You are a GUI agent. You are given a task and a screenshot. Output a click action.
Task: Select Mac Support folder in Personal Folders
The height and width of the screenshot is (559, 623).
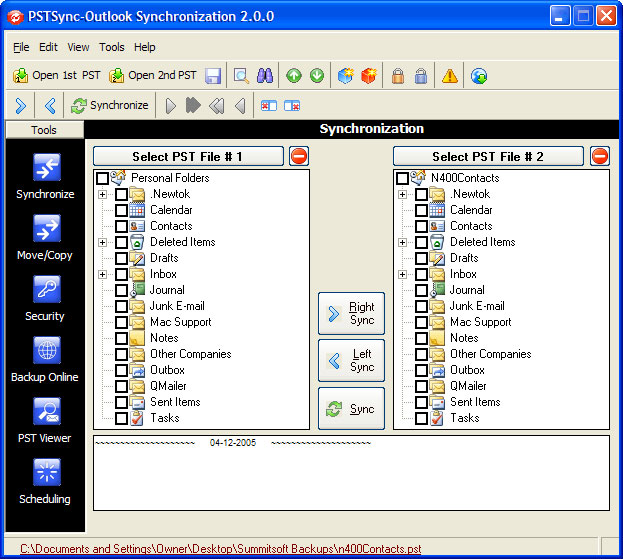(180, 322)
